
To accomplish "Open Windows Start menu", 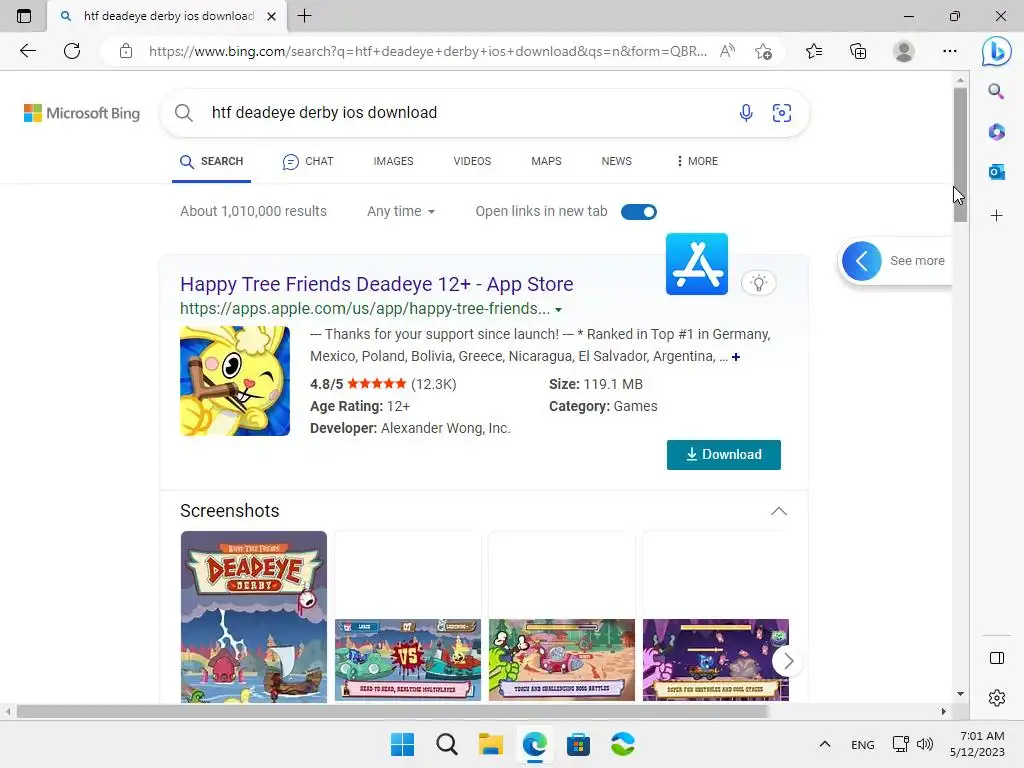I will 402,744.
